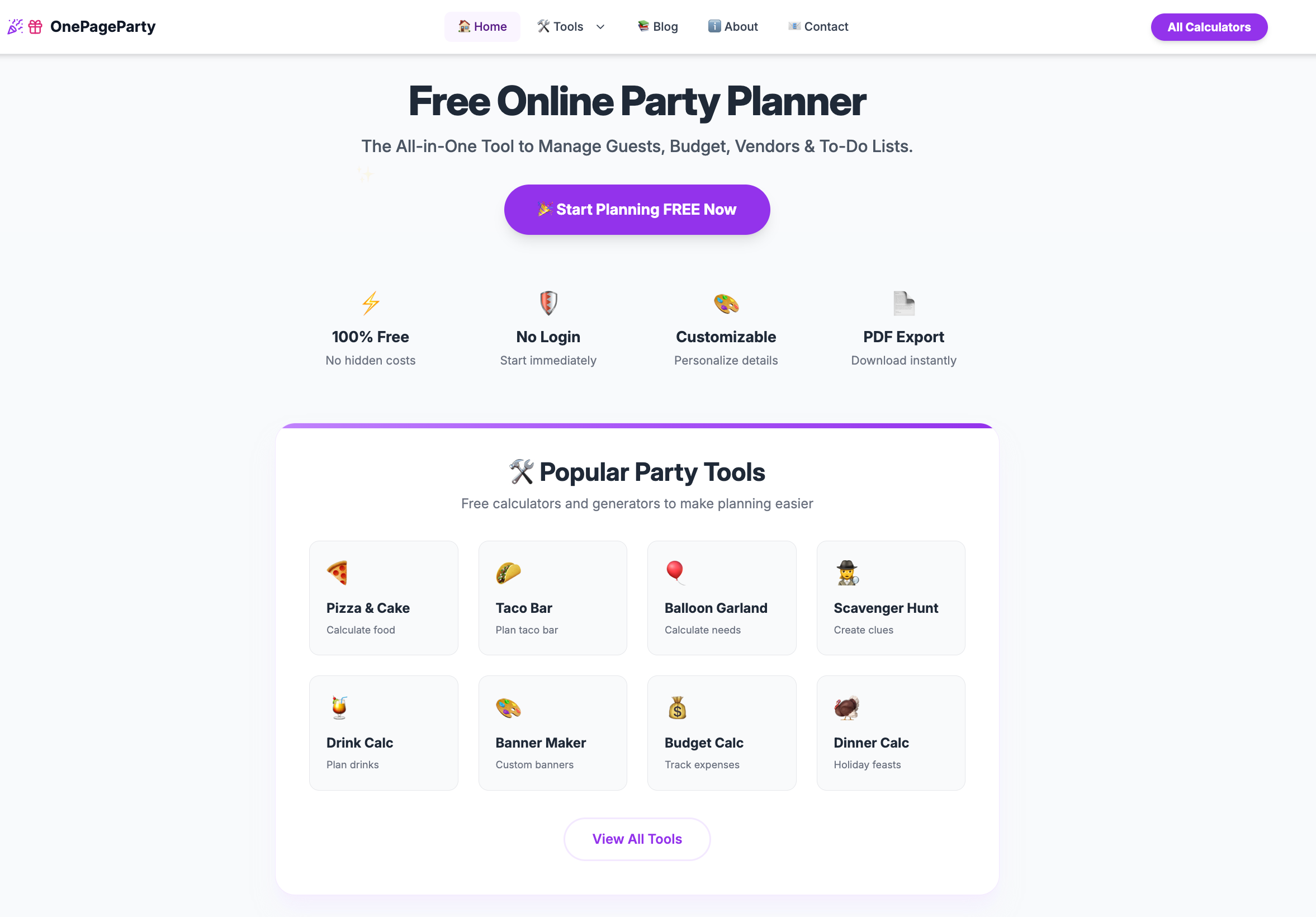Click the OnePageParty logo
Screen dimensions: 1316x917
point(82,26)
